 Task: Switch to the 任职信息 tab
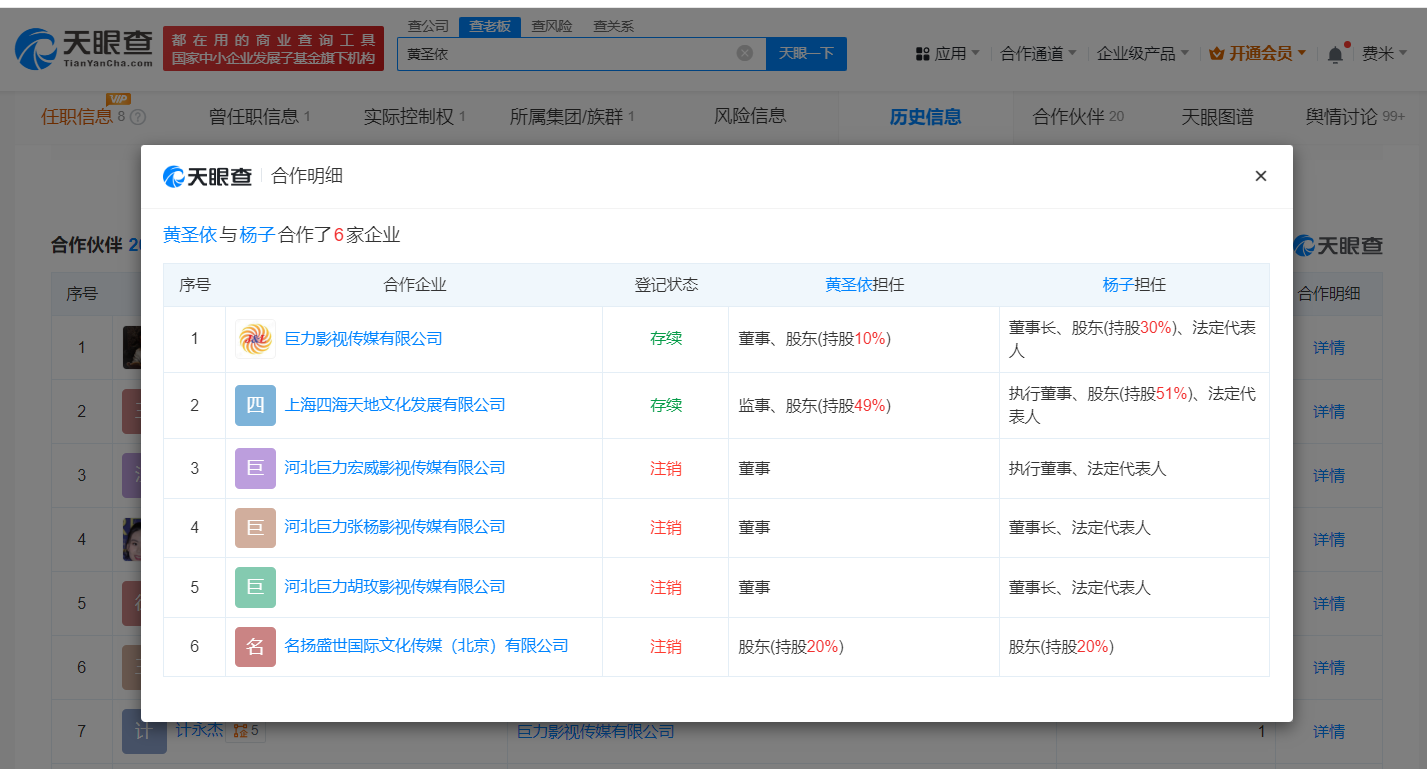pos(77,117)
